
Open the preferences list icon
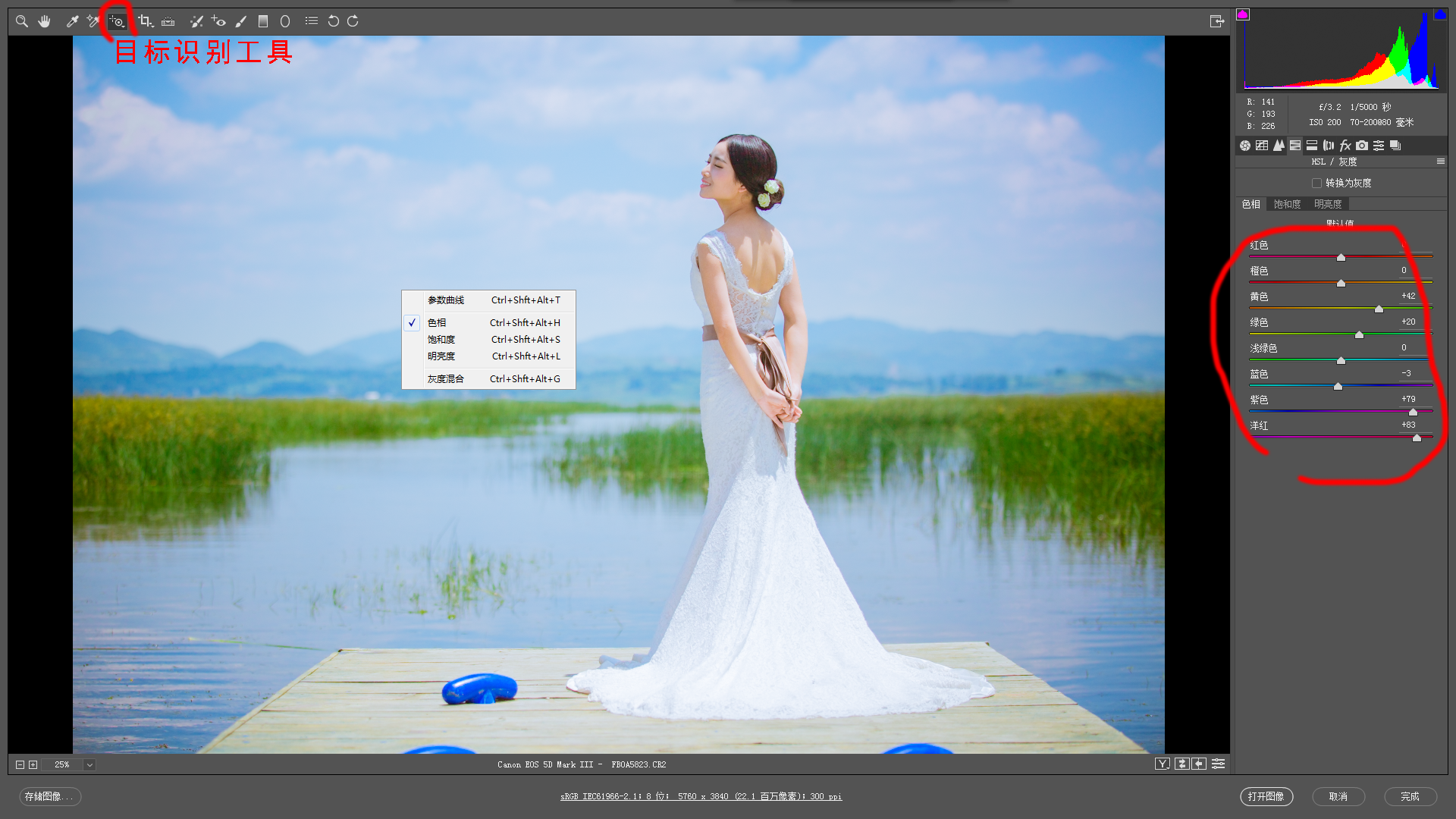point(312,21)
